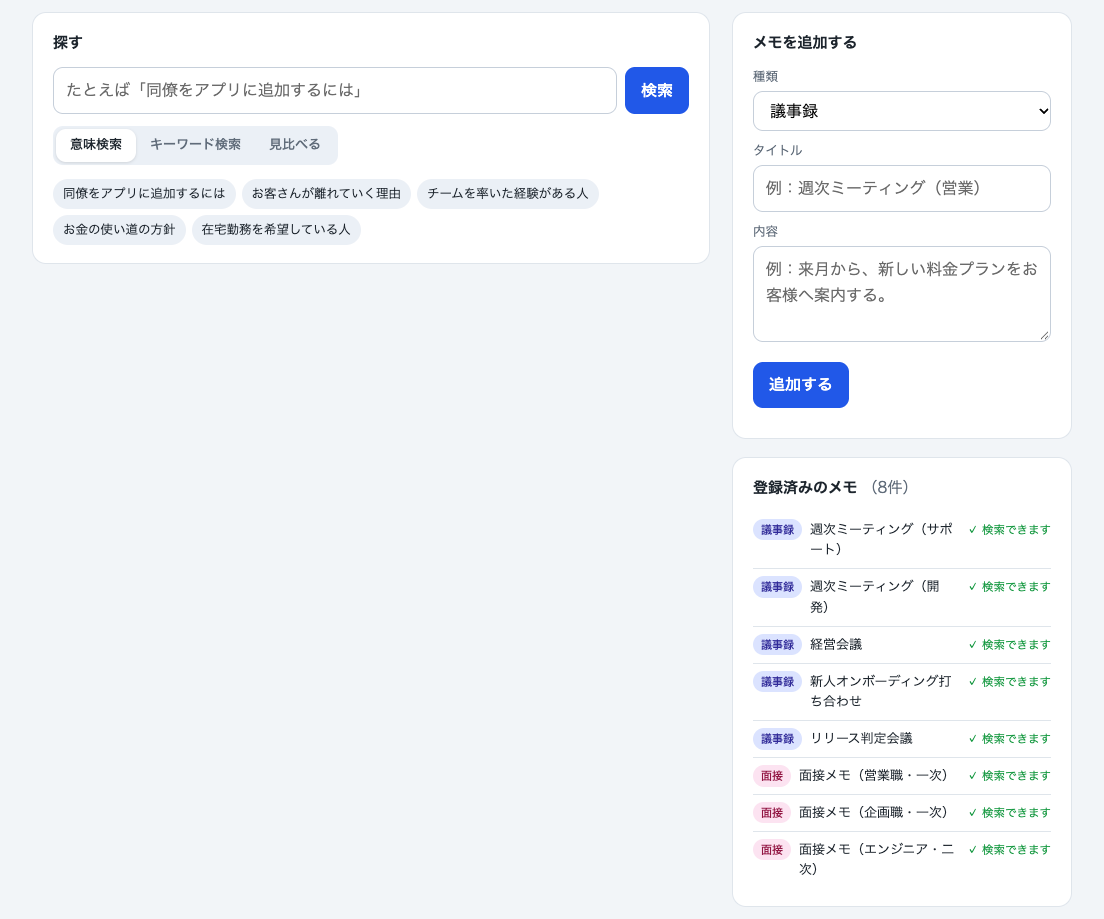Click the 追加する button
Image resolution: width=1104 pixels, height=919 pixels.
[x=801, y=385]
